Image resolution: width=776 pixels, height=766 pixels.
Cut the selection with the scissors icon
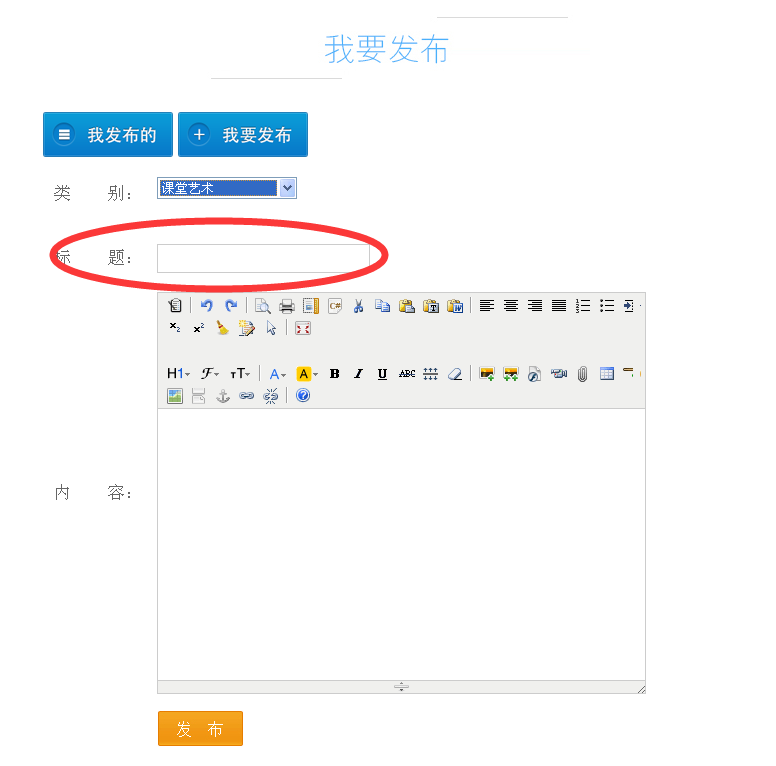tap(358, 306)
